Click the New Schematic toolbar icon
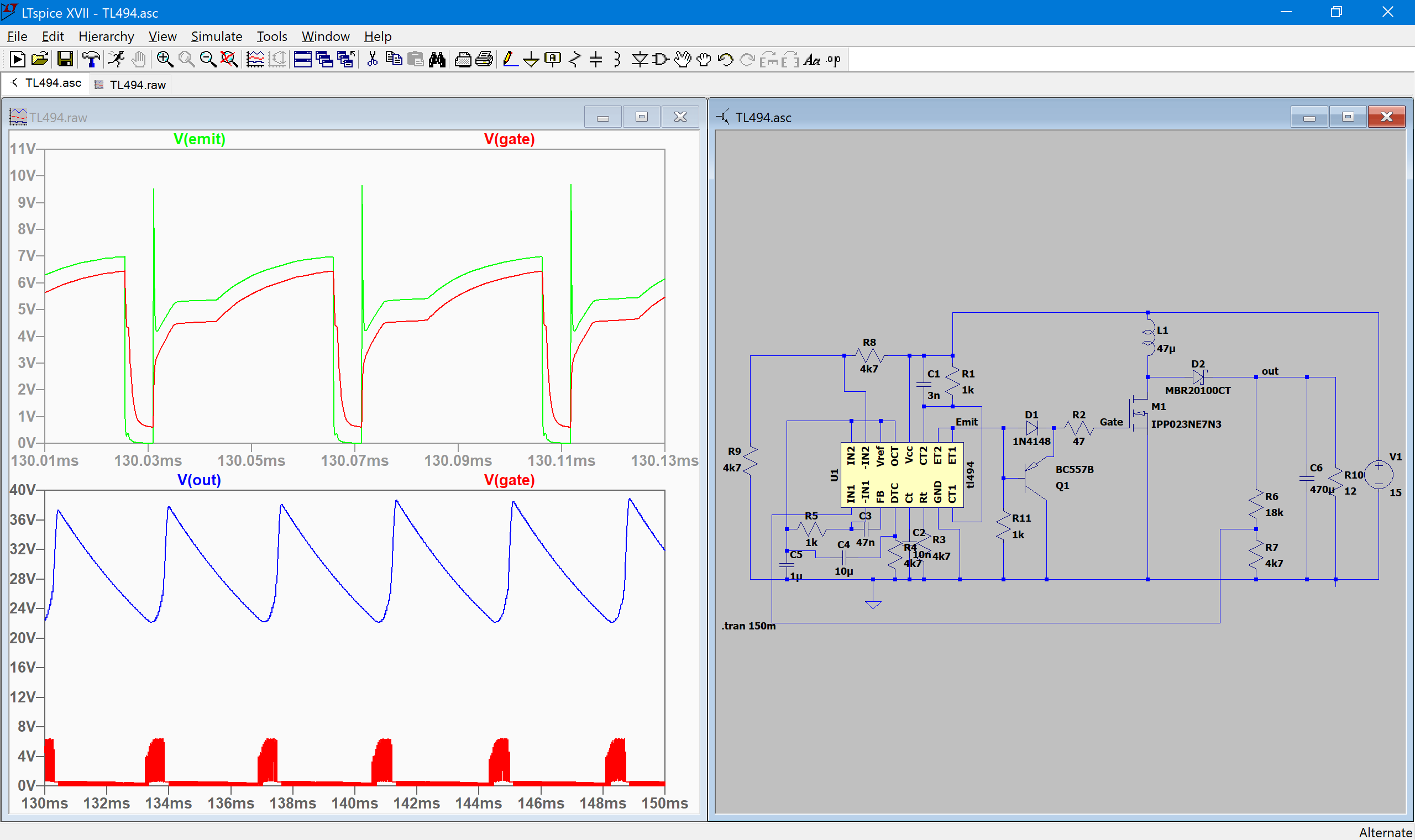 (x=18, y=60)
